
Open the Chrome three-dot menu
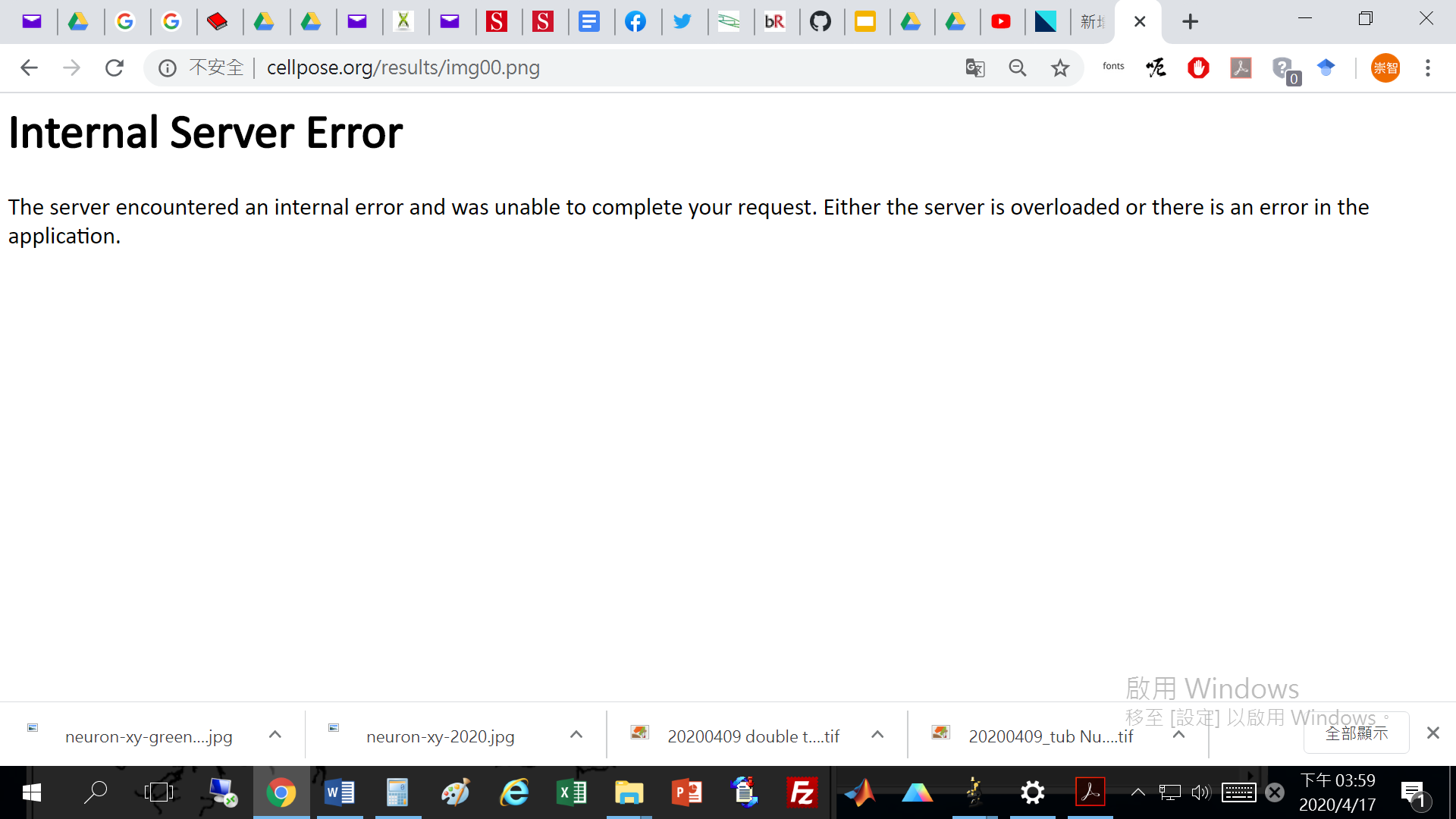coord(1428,68)
